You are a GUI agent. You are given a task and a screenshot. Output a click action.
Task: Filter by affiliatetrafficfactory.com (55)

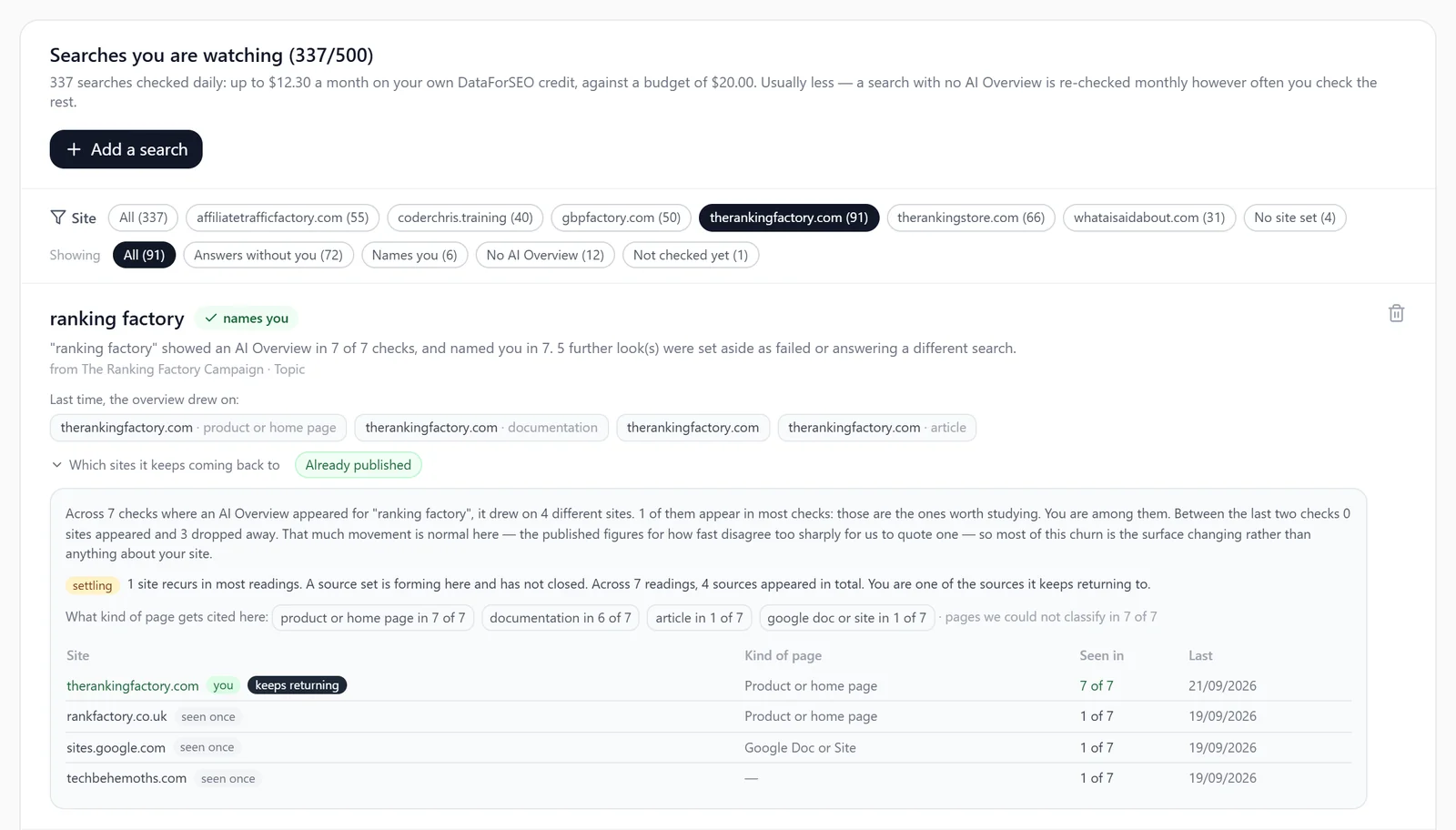[282, 218]
